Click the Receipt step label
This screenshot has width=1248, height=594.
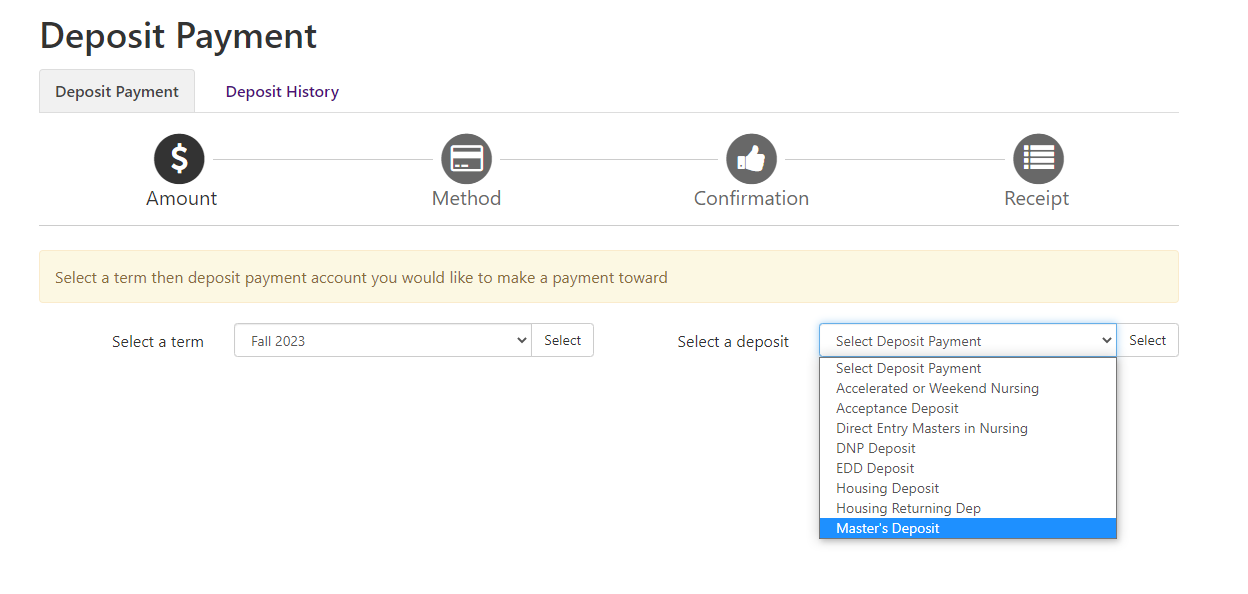[1037, 198]
